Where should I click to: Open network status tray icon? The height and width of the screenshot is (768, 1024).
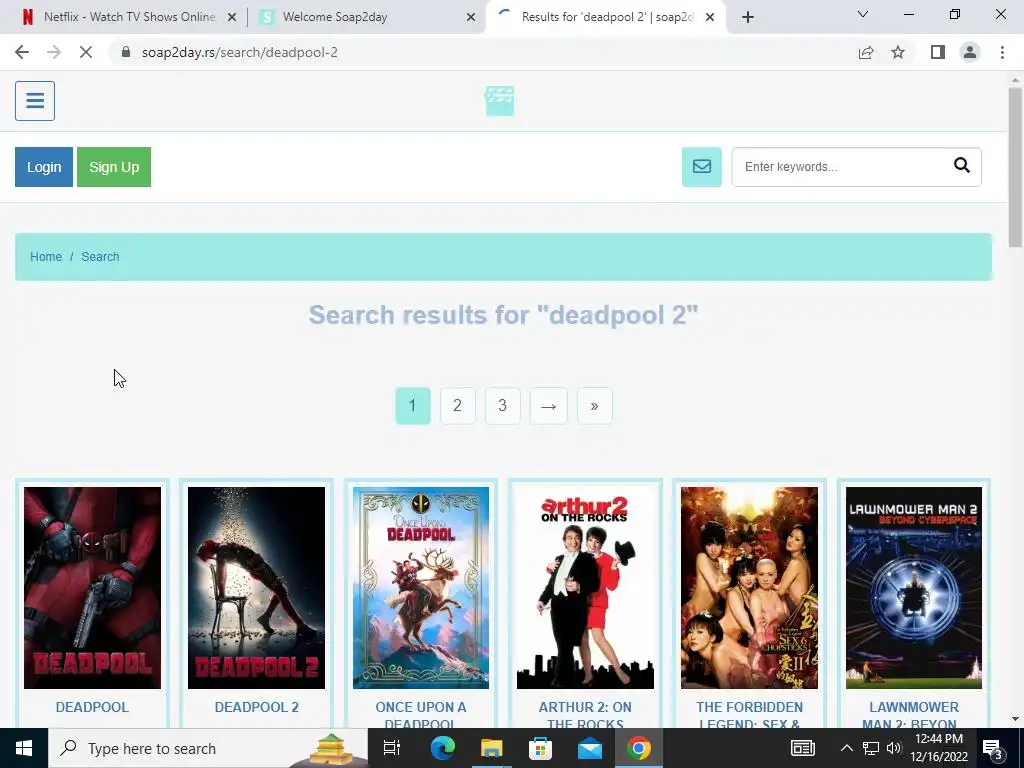871,748
